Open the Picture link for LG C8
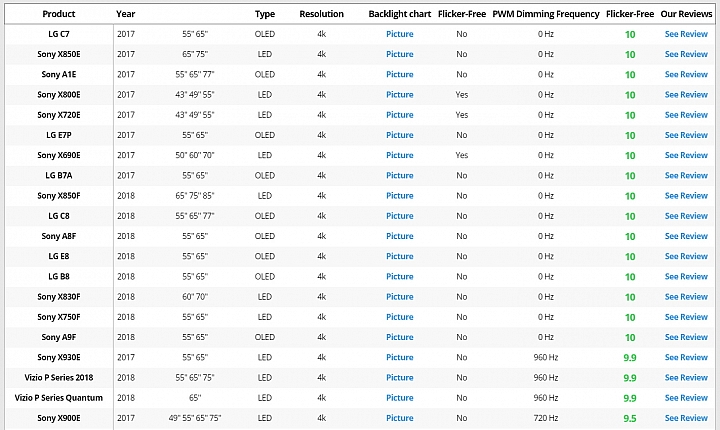 tap(399, 216)
